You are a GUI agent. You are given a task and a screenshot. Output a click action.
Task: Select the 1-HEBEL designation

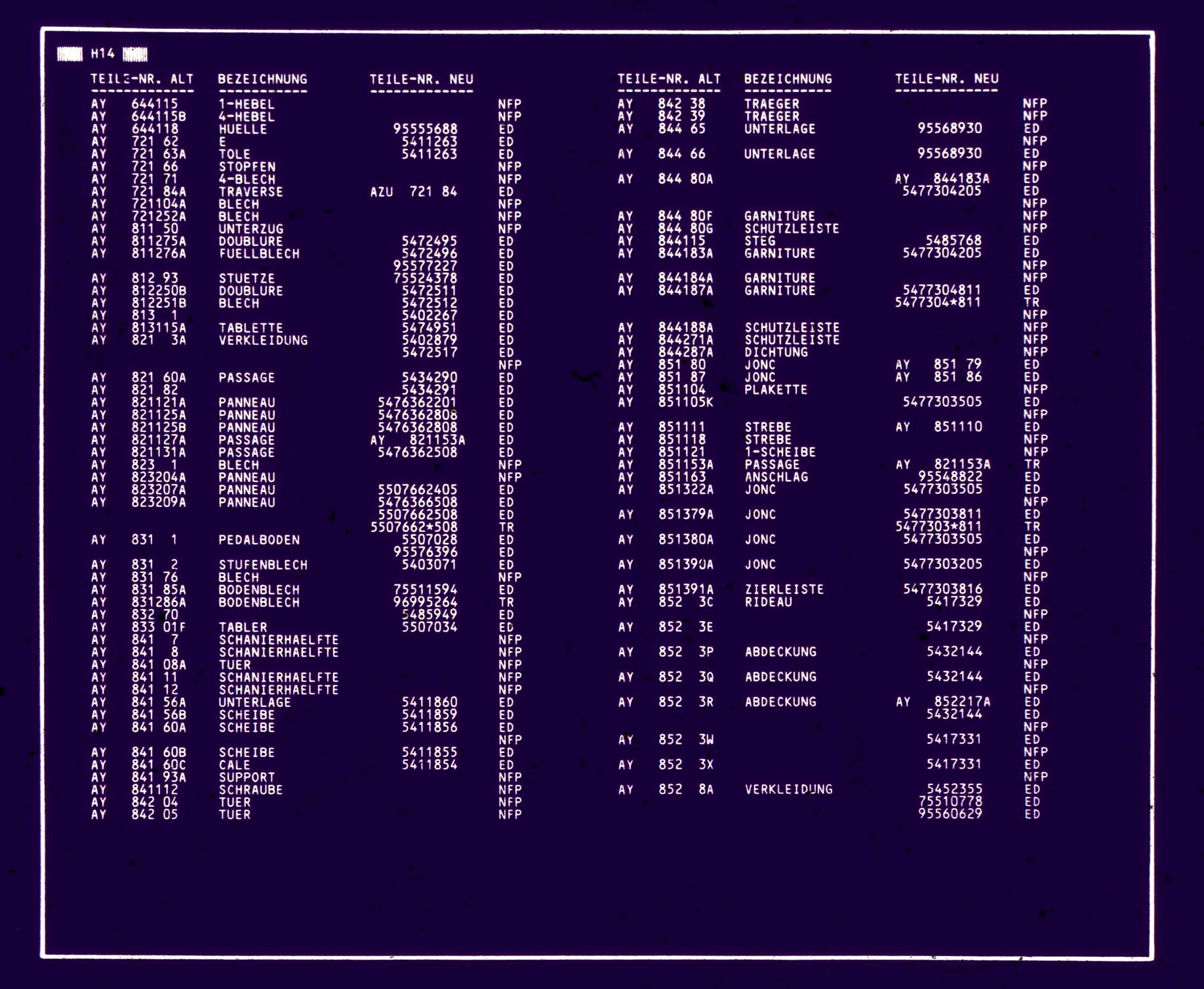coord(247,104)
